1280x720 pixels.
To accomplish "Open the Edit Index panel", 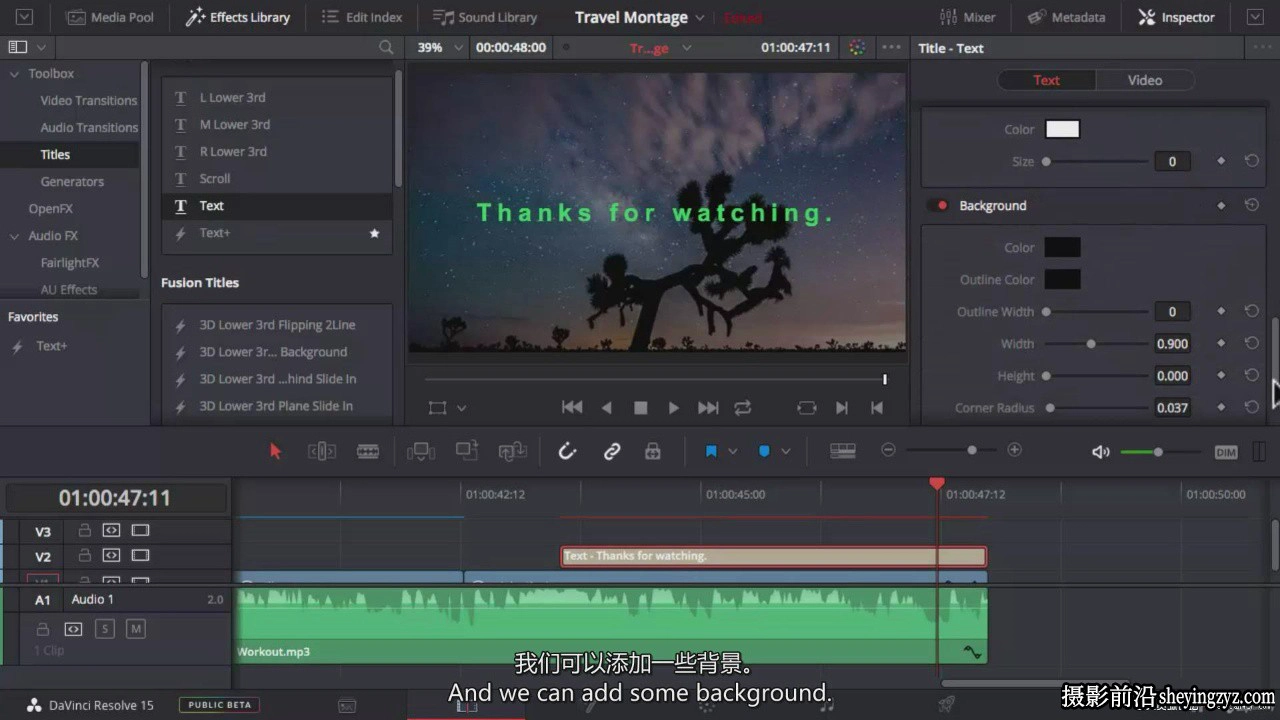I will [362, 17].
